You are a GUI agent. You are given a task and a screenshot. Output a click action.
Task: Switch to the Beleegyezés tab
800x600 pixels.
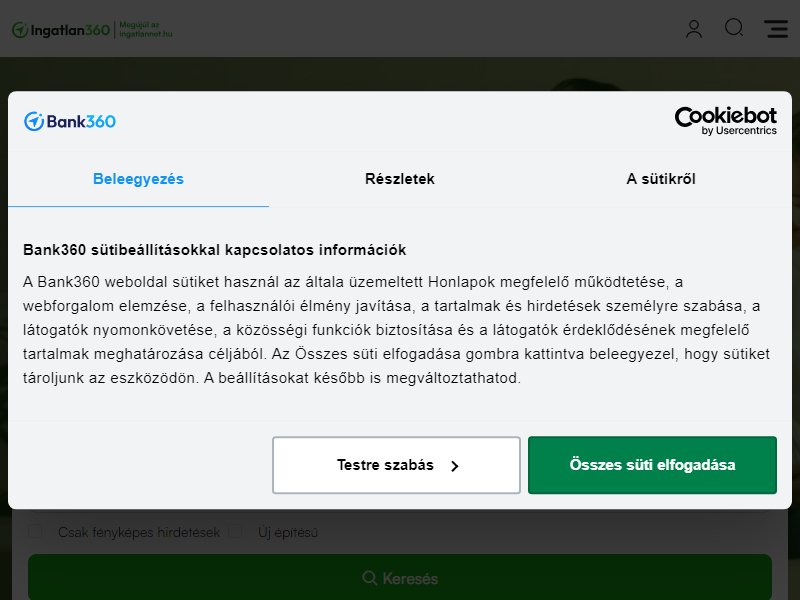click(x=138, y=179)
